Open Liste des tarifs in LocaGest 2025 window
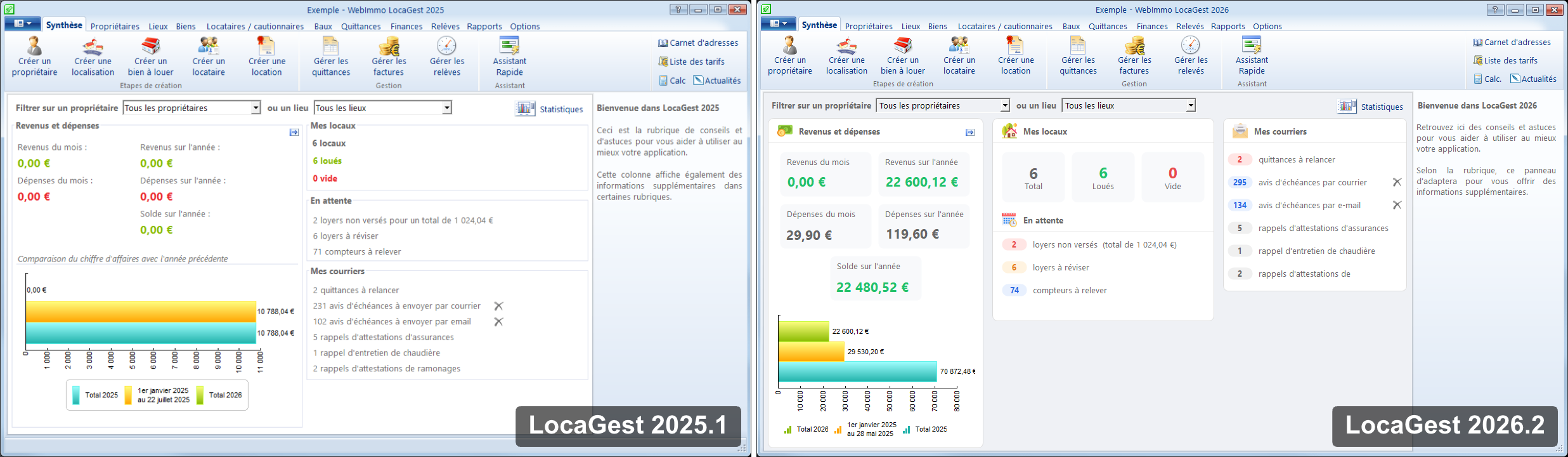The image size is (1568, 457). click(691, 62)
